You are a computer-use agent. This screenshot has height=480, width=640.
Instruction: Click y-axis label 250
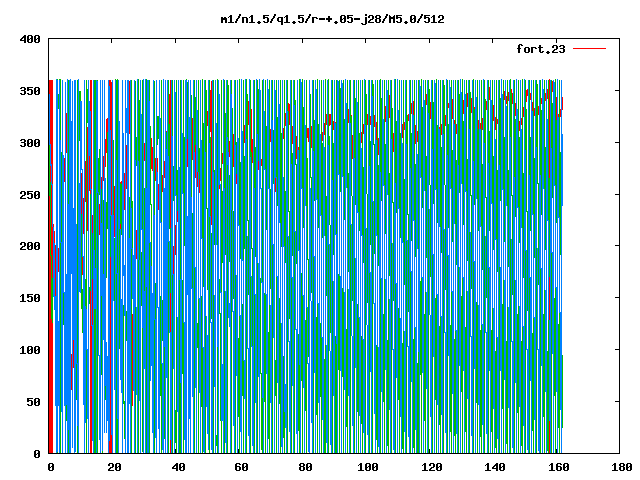point(30,195)
